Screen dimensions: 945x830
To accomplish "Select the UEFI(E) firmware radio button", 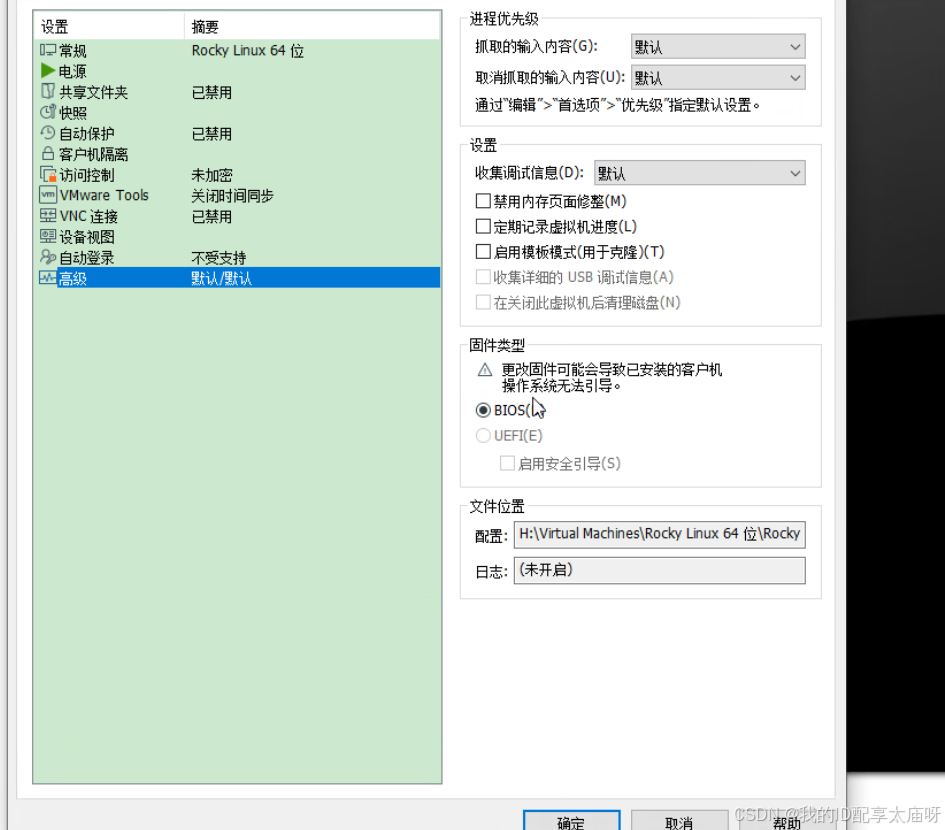I will 483,435.
